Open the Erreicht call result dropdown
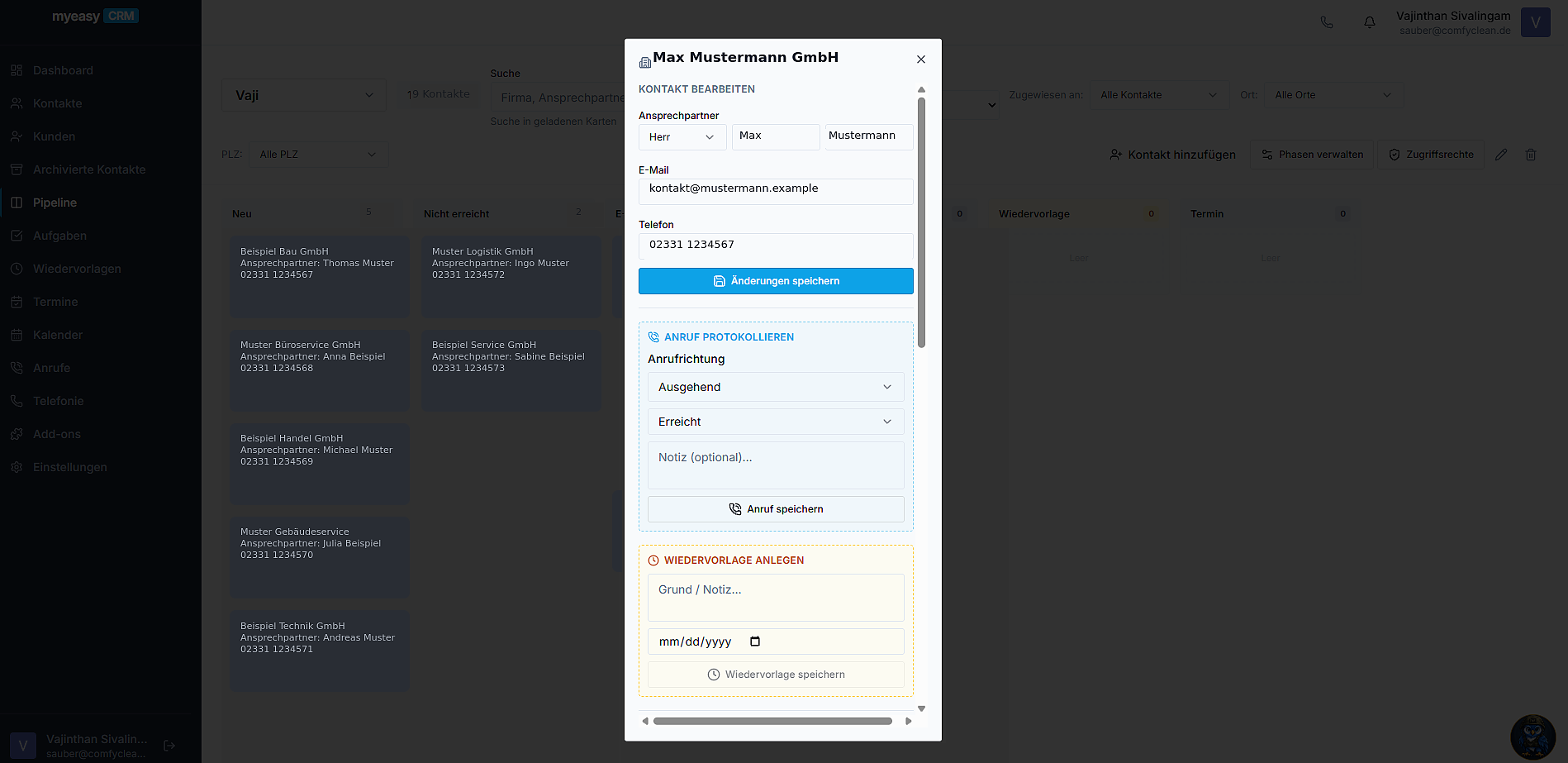1568x763 pixels. pyautogui.click(x=776, y=422)
